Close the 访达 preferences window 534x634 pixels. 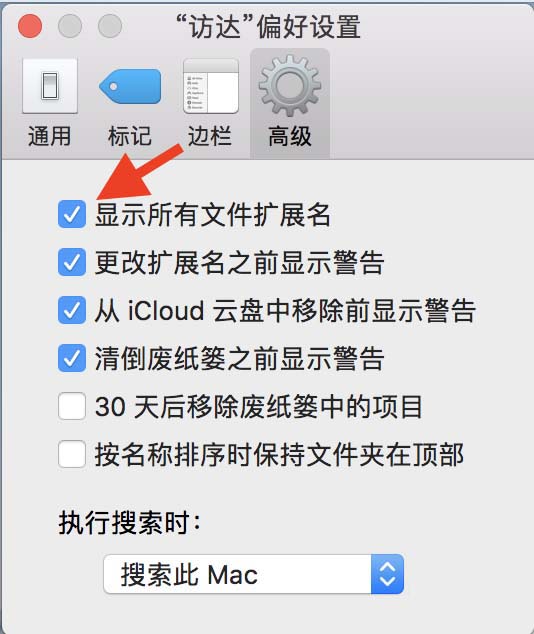pos(30,26)
